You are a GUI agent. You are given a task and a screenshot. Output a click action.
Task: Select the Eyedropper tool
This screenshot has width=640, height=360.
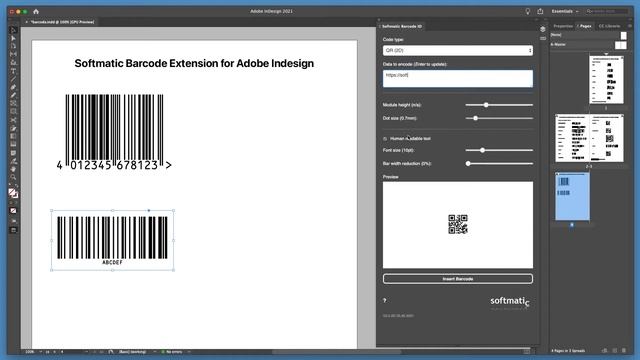point(13,161)
